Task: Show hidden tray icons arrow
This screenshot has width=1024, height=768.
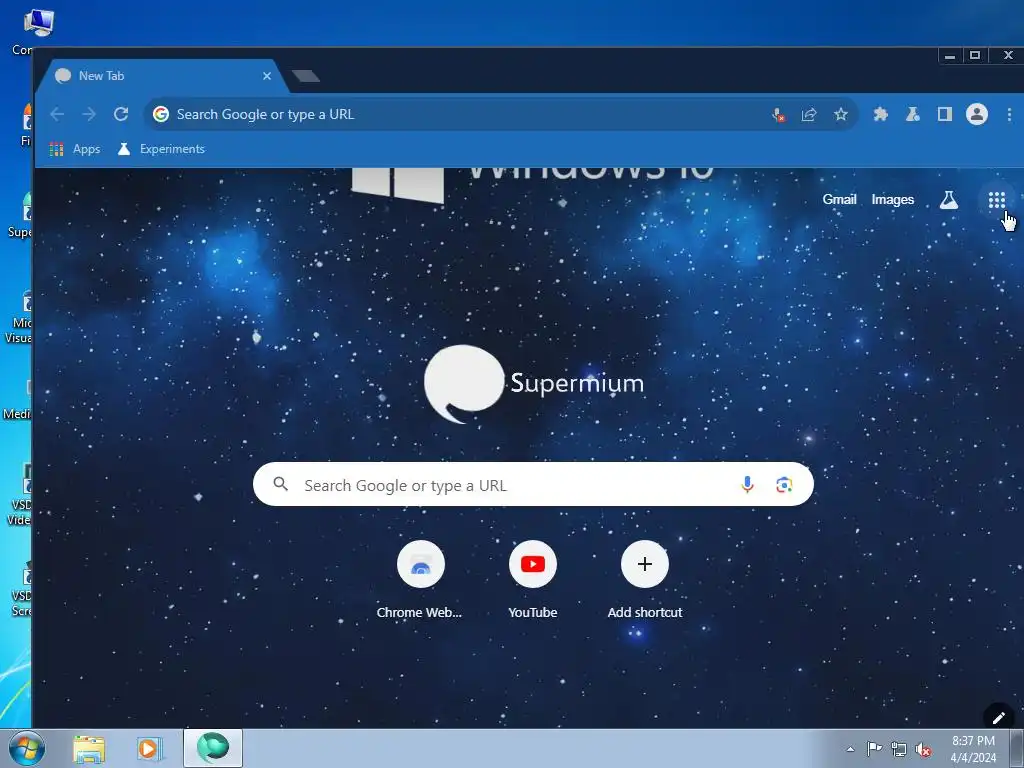Action: tap(850, 749)
